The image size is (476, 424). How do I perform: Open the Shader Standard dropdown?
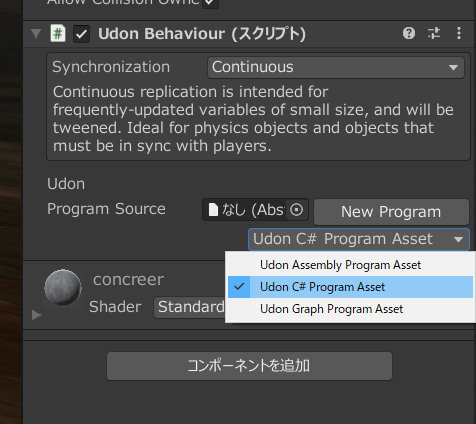point(190,307)
